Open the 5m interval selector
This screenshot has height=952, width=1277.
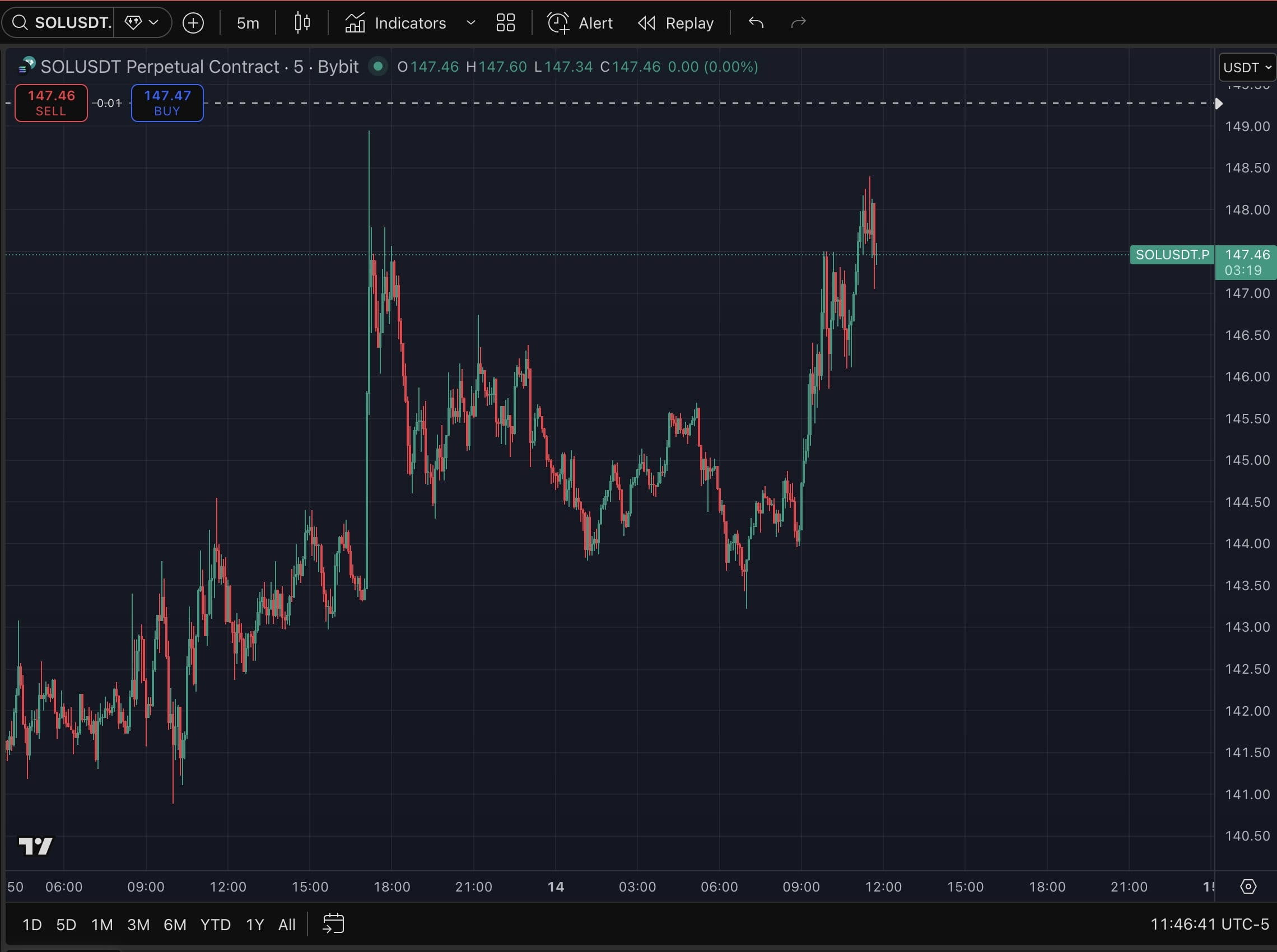(248, 23)
